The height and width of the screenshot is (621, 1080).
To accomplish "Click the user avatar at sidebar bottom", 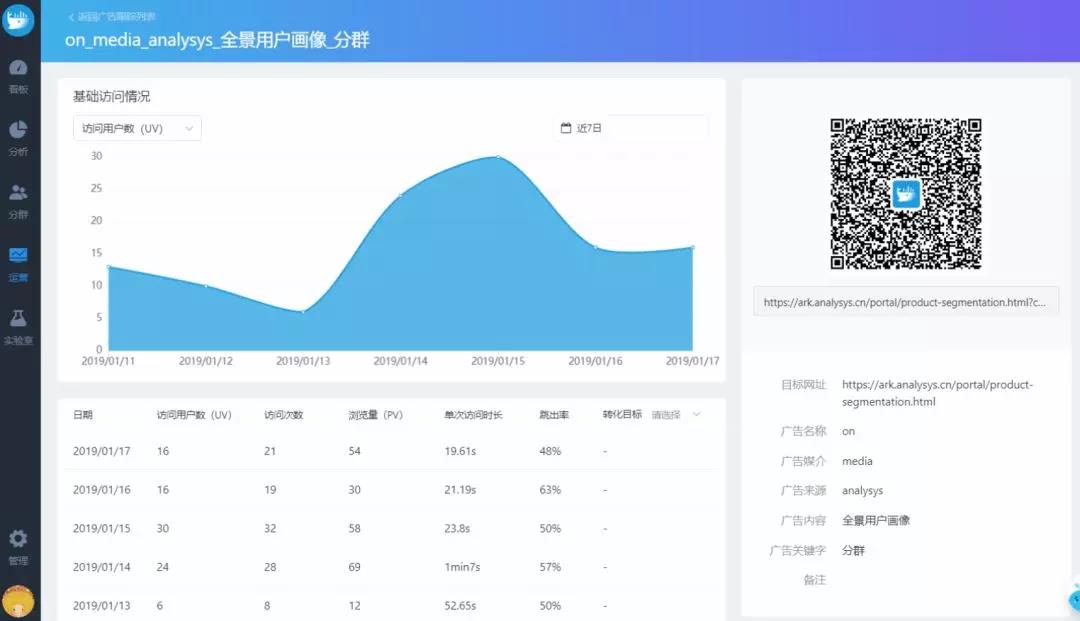I will point(19,601).
